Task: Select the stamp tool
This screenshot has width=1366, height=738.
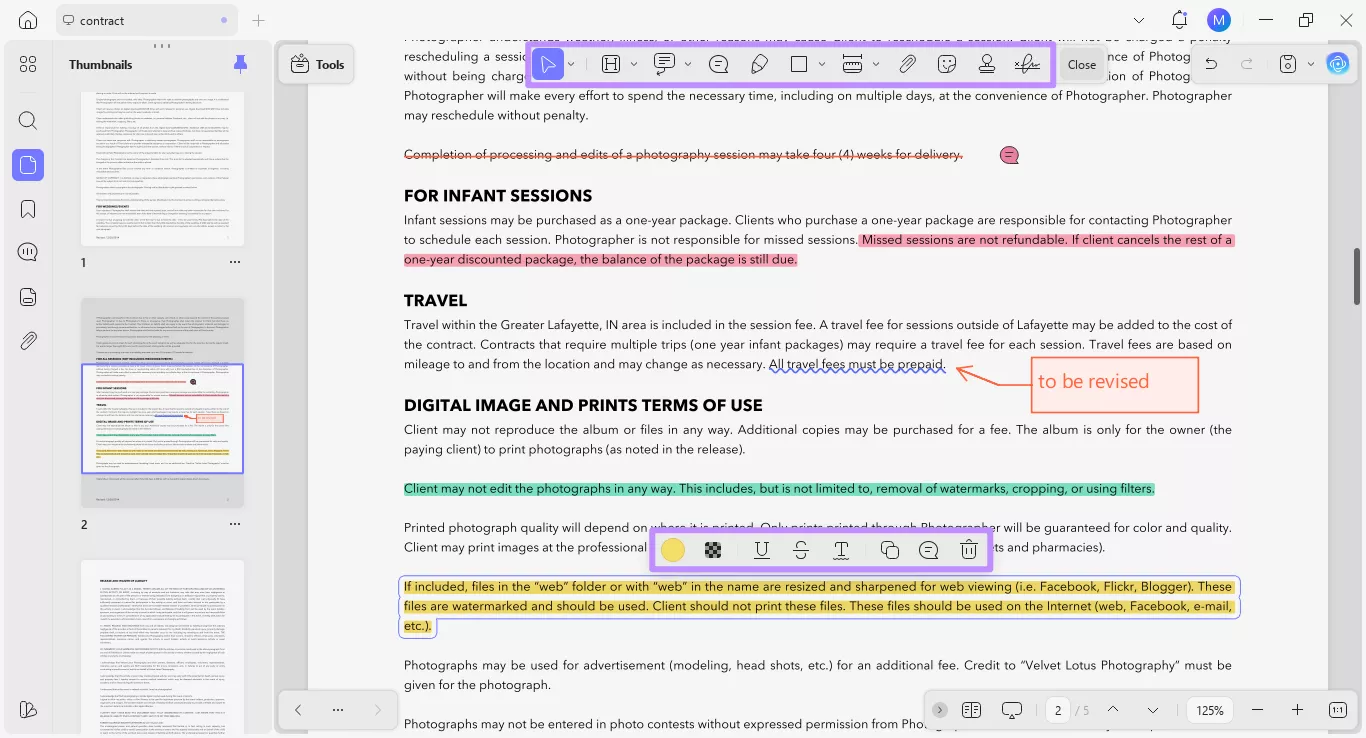Action: click(x=987, y=64)
